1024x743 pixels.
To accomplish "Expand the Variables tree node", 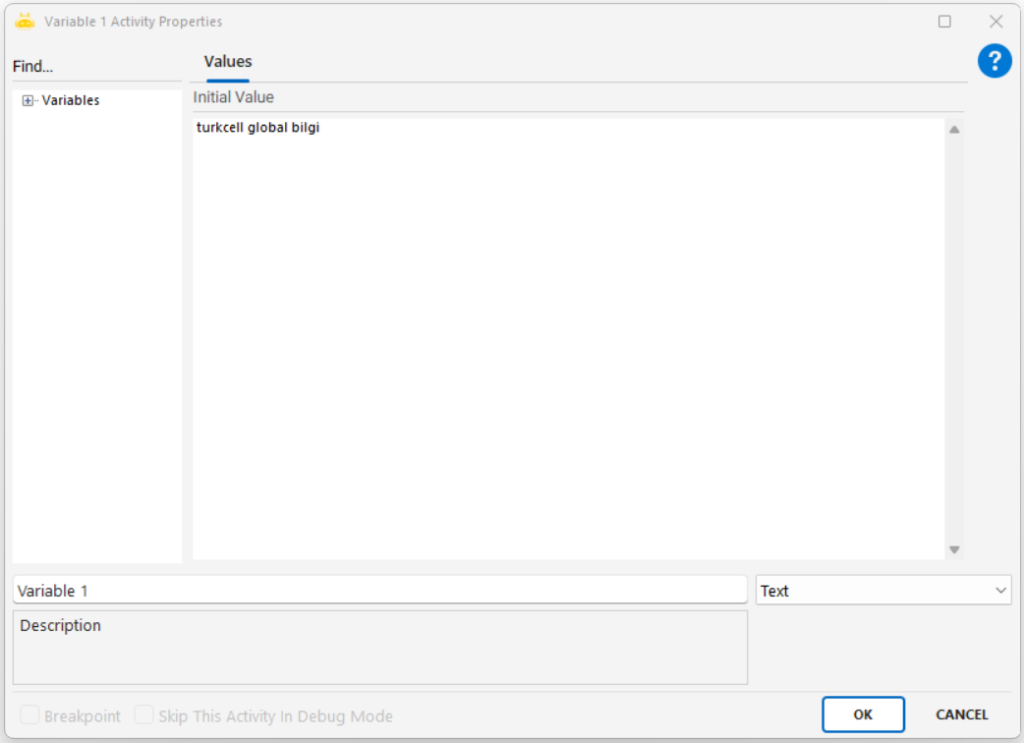I will point(28,101).
